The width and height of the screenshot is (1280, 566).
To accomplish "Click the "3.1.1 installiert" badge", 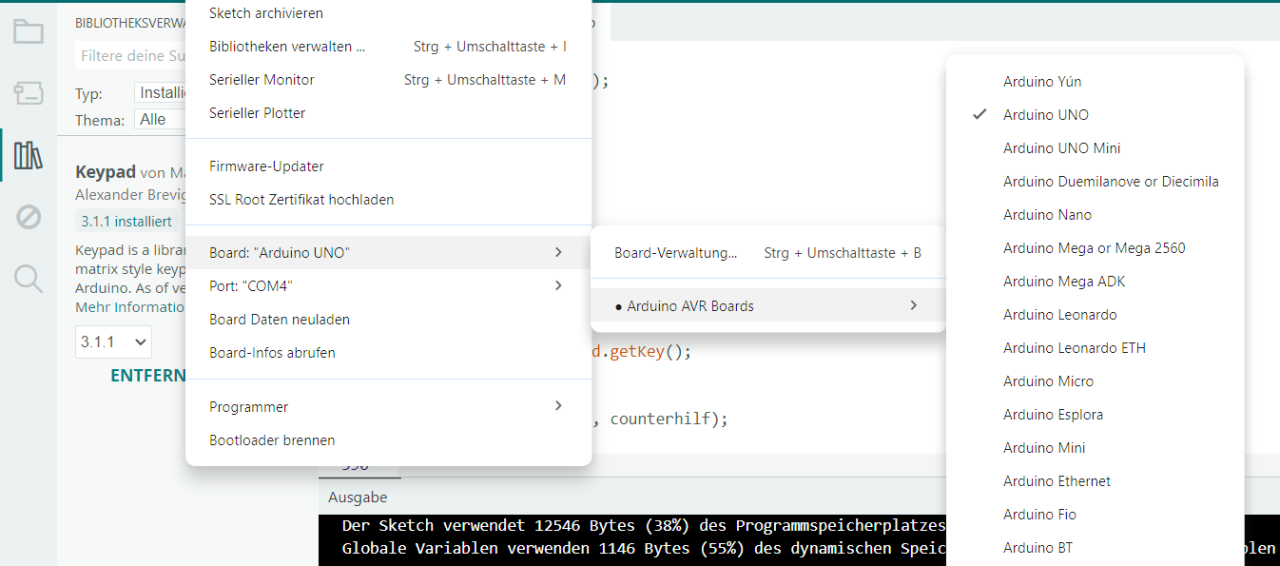I will pyautogui.click(x=126, y=221).
